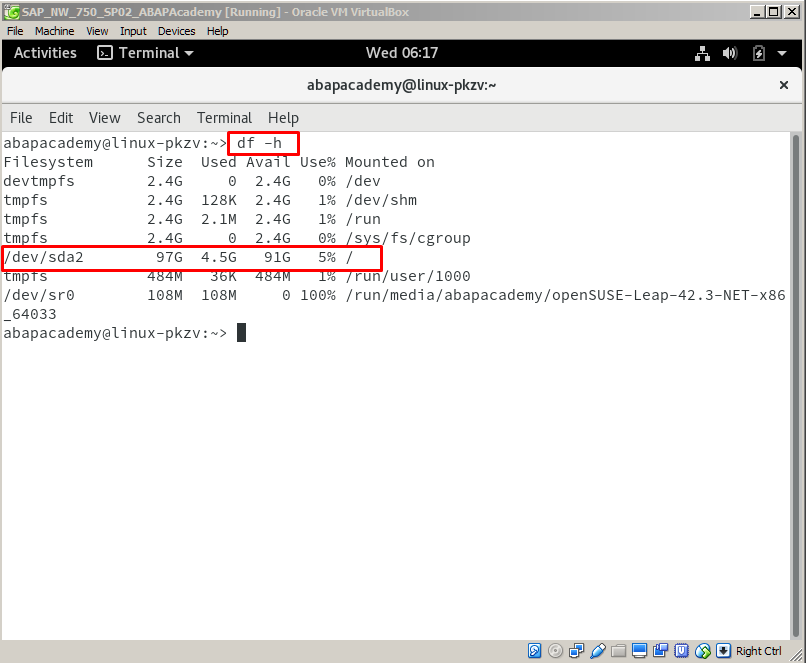The image size is (806, 663).
Task: Click the 'Avail' column header
Action: (x=268, y=162)
